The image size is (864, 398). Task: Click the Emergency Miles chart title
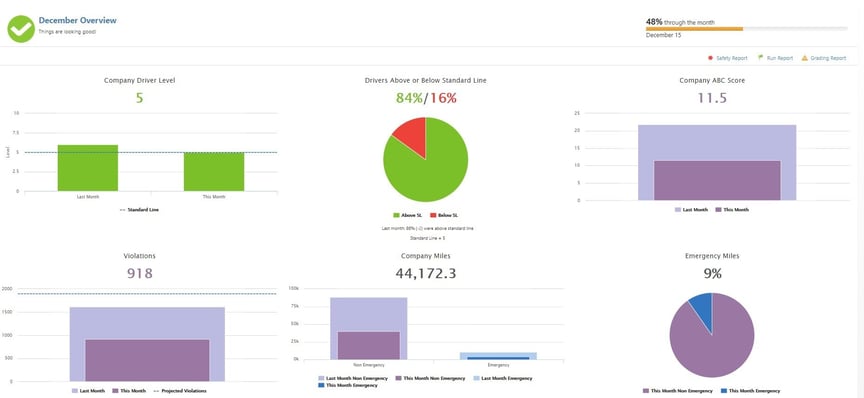point(712,256)
